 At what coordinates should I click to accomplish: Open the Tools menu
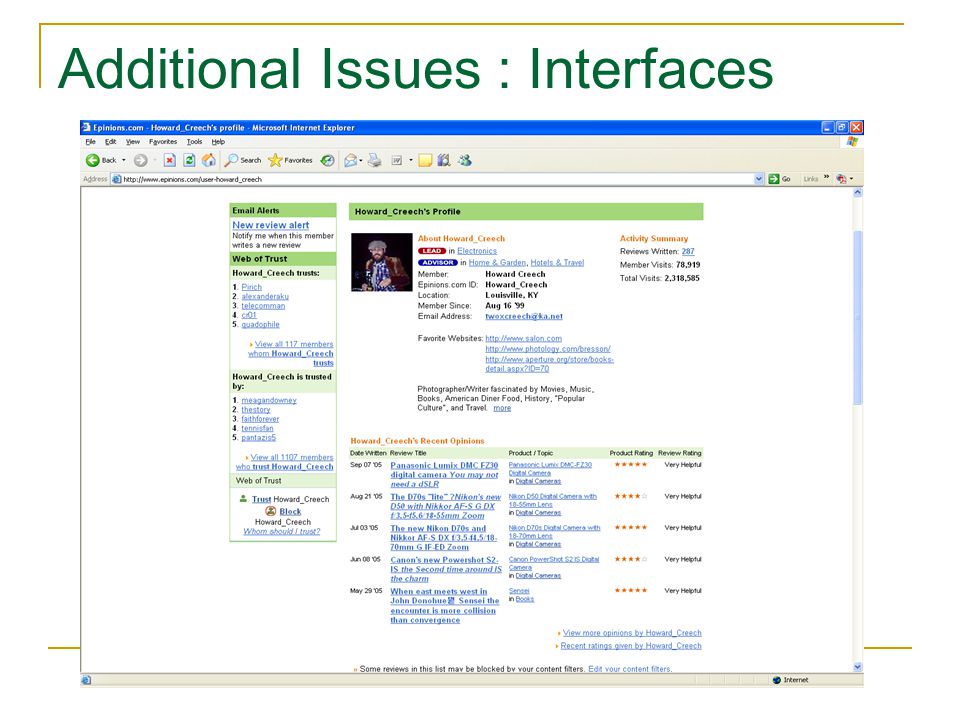click(194, 141)
